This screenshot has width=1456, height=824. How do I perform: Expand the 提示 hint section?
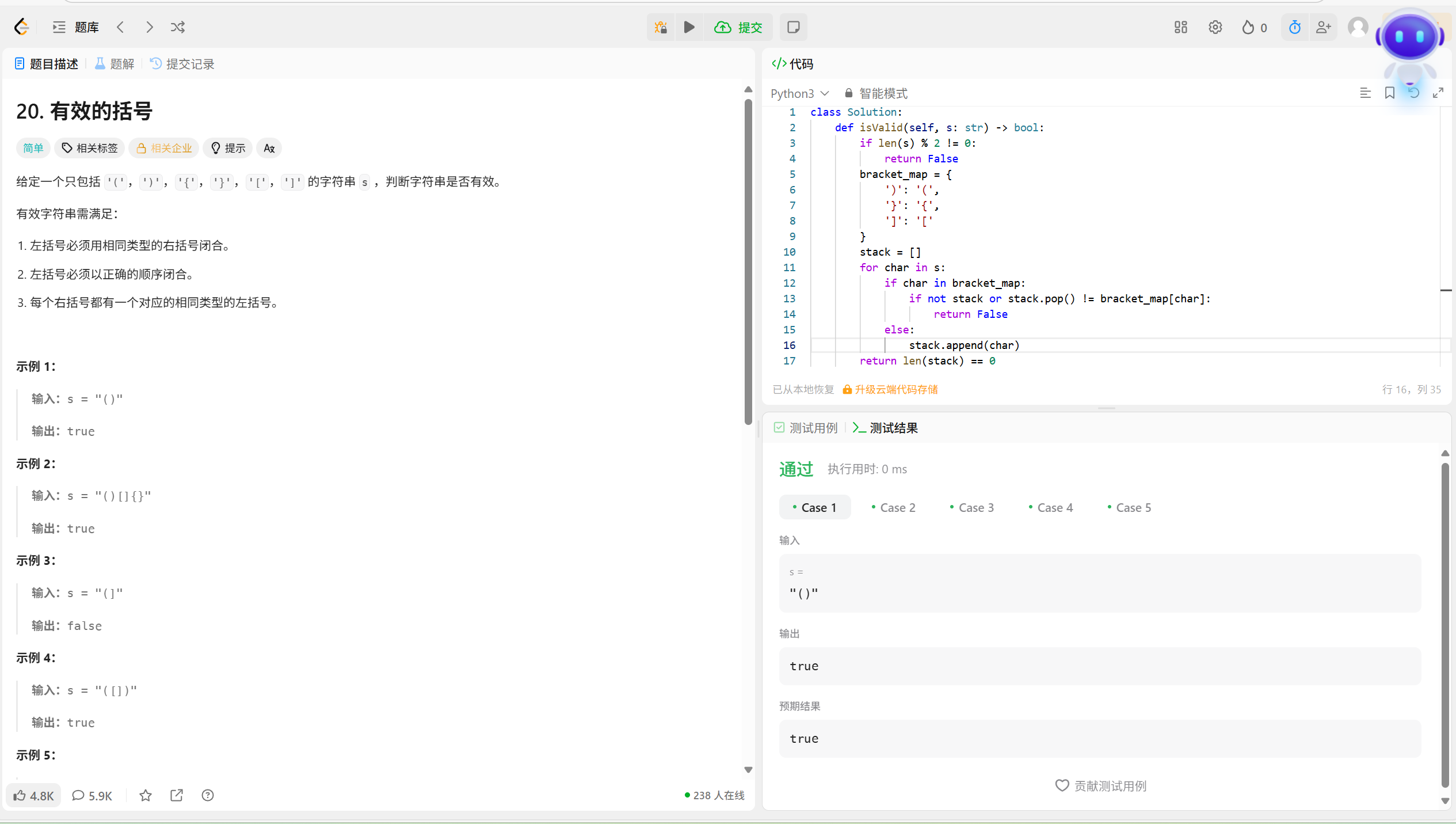pos(228,148)
